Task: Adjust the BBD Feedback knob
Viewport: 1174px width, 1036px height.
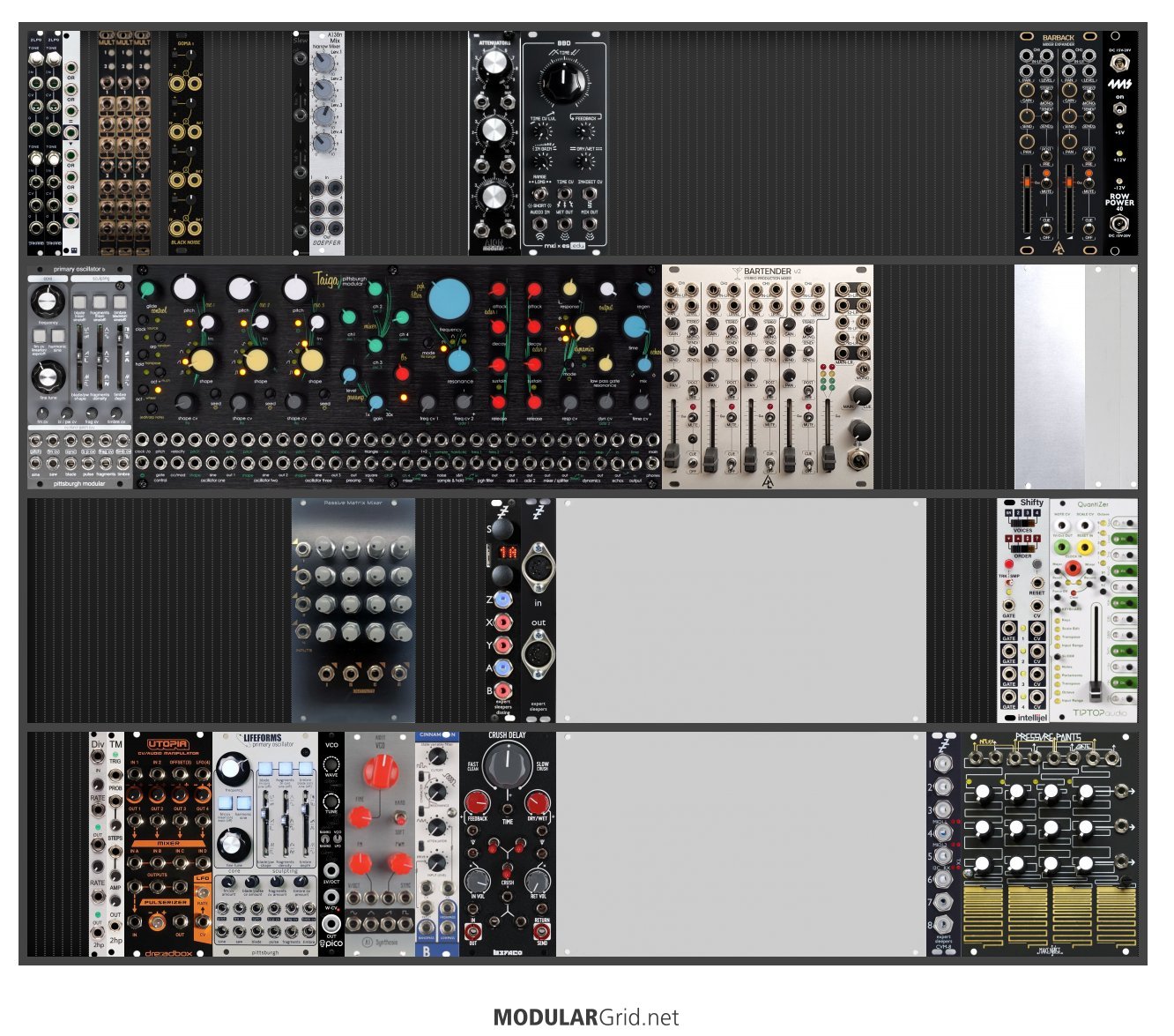Action: coord(585,131)
